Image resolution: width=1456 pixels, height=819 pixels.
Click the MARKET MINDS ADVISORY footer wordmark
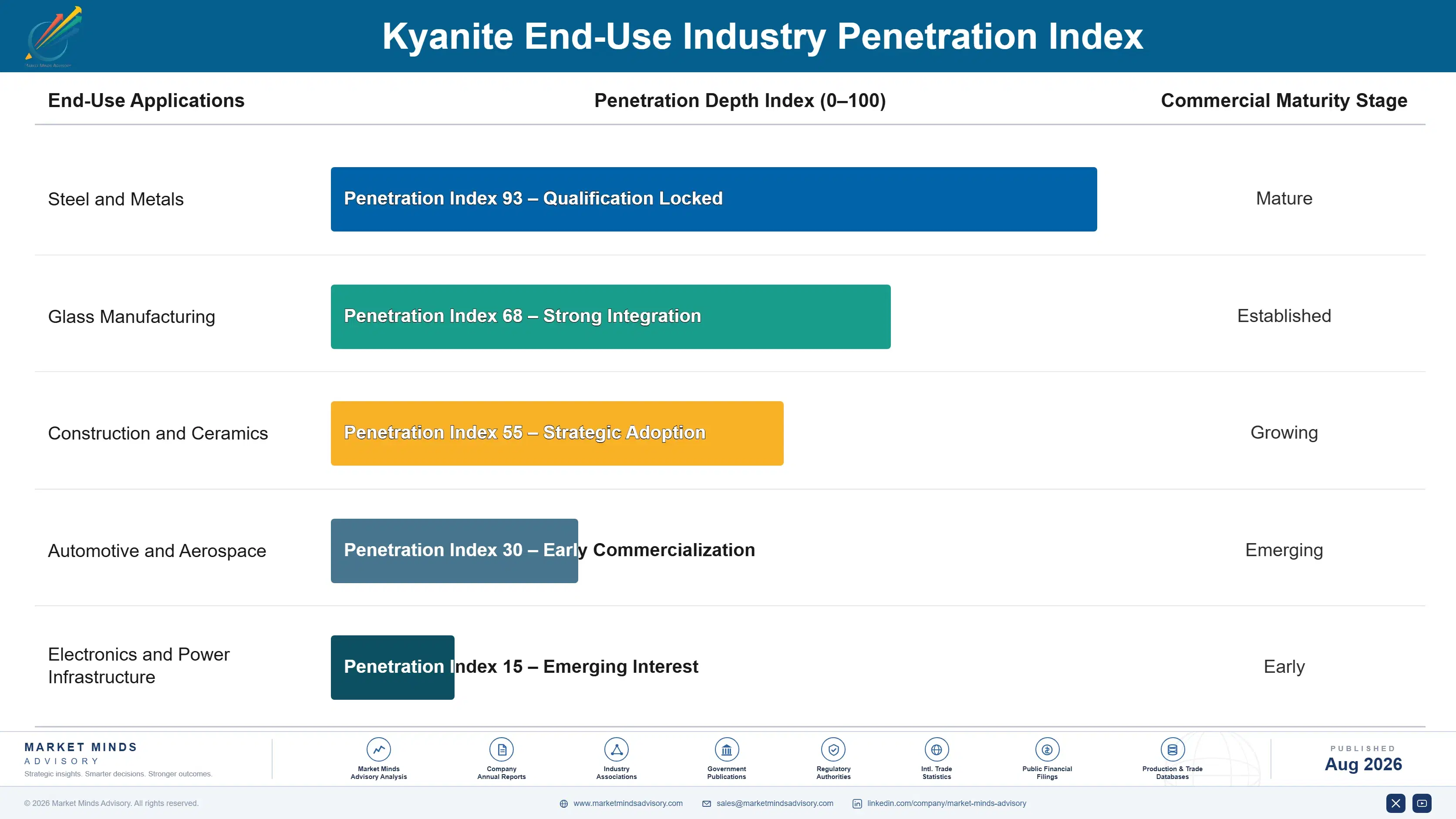click(x=81, y=753)
